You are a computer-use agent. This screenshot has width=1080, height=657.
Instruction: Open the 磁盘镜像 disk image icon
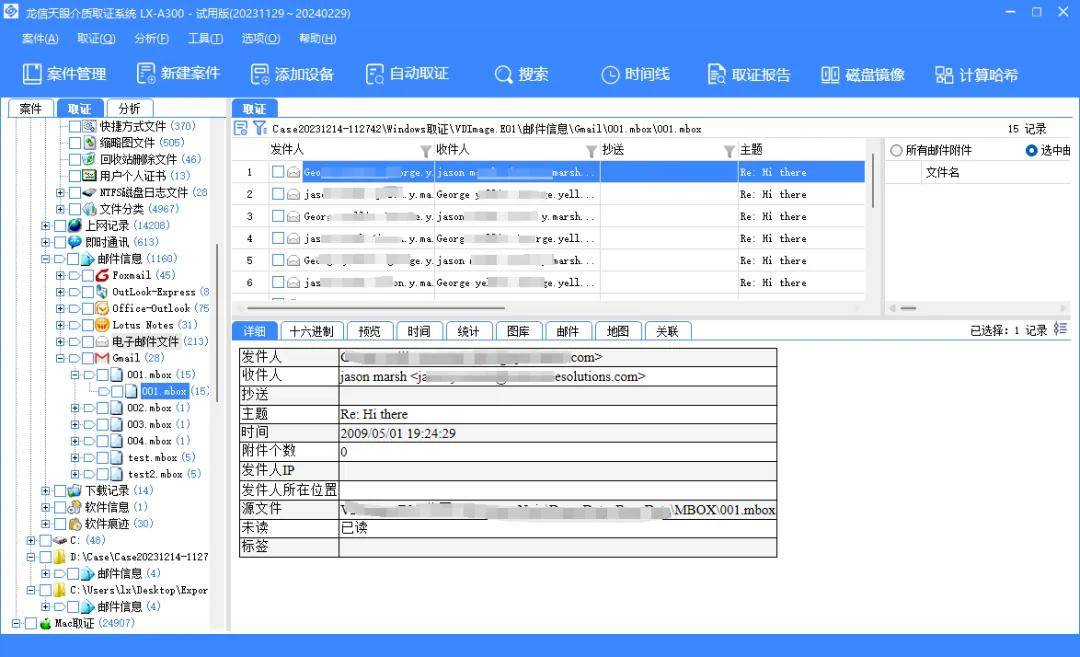(830, 74)
